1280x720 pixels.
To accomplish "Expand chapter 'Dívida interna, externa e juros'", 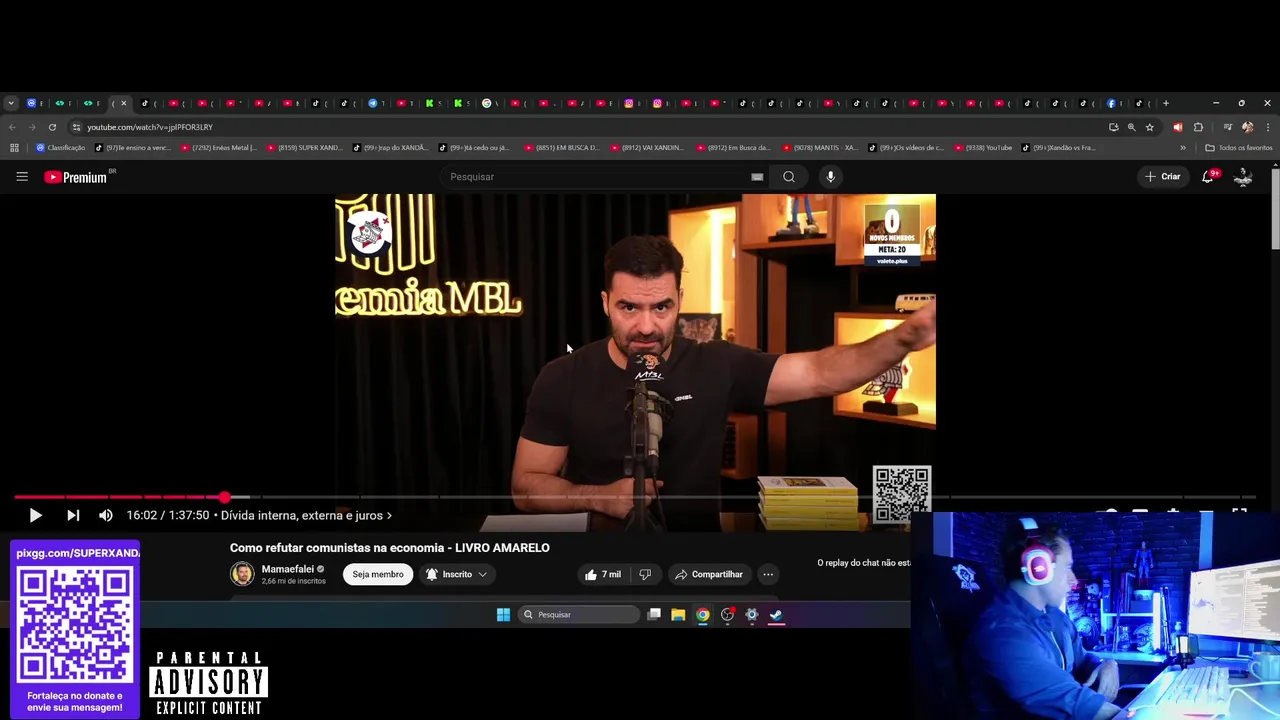I will (x=306, y=515).
